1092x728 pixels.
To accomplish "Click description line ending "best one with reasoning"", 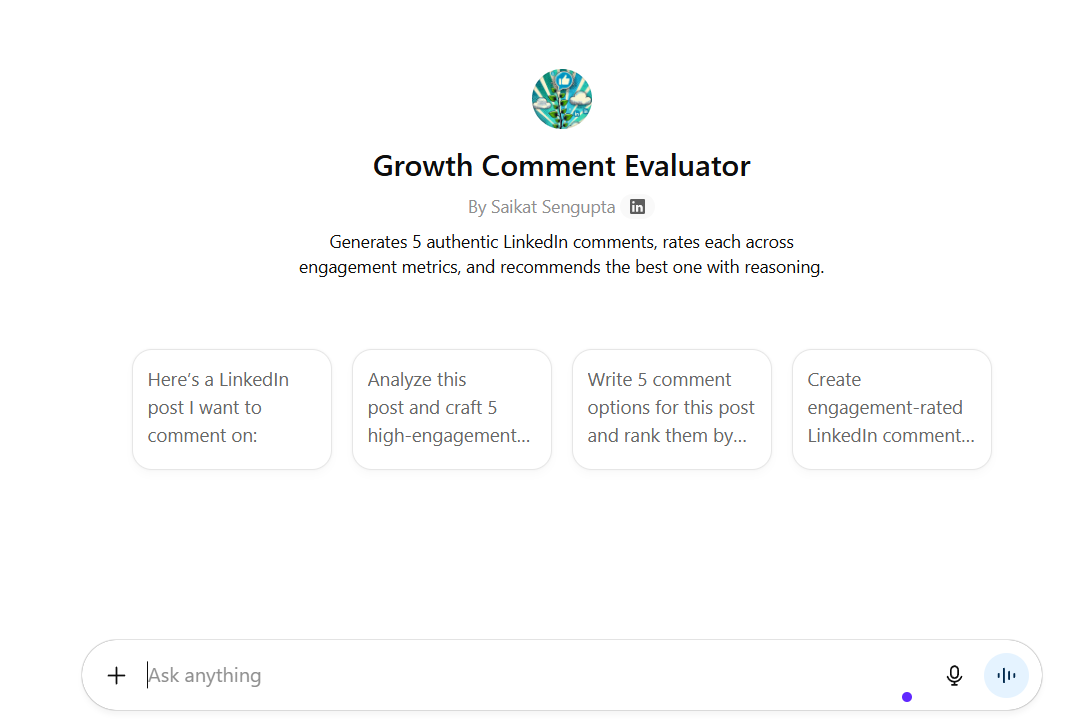I will (x=562, y=268).
